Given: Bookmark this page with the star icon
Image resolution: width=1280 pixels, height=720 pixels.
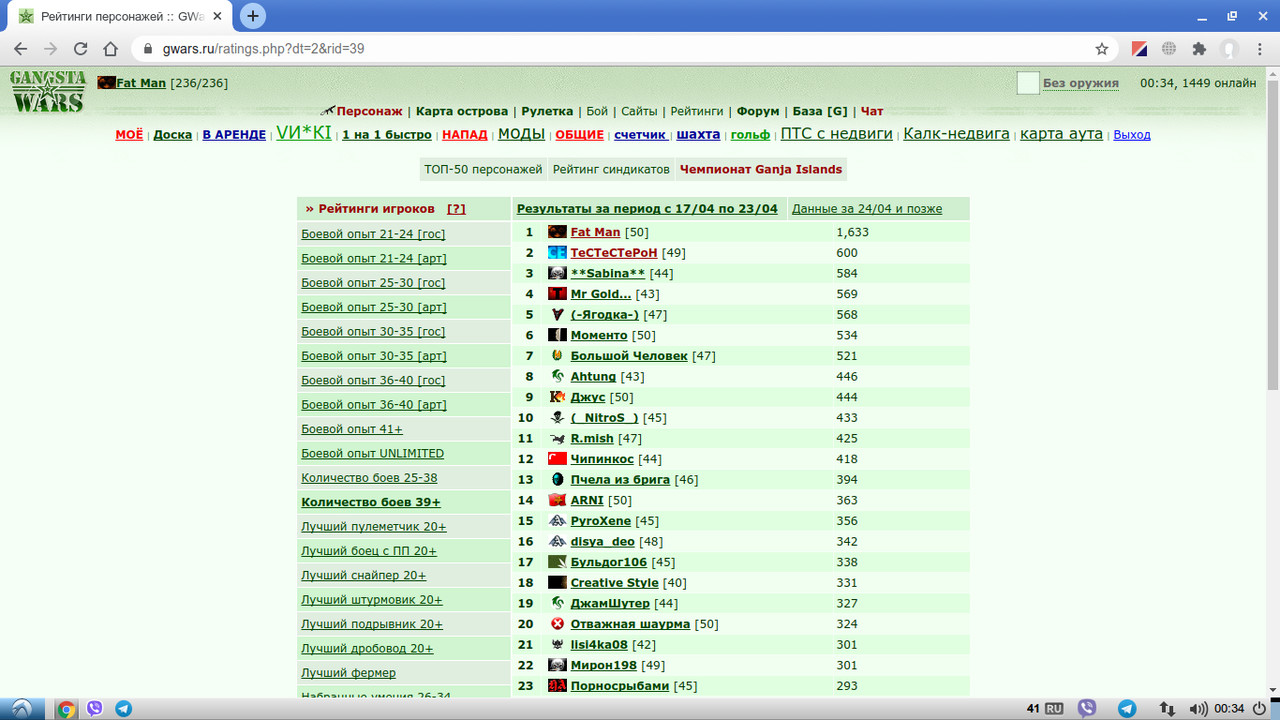Looking at the screenshot, I should (1102, 48).
